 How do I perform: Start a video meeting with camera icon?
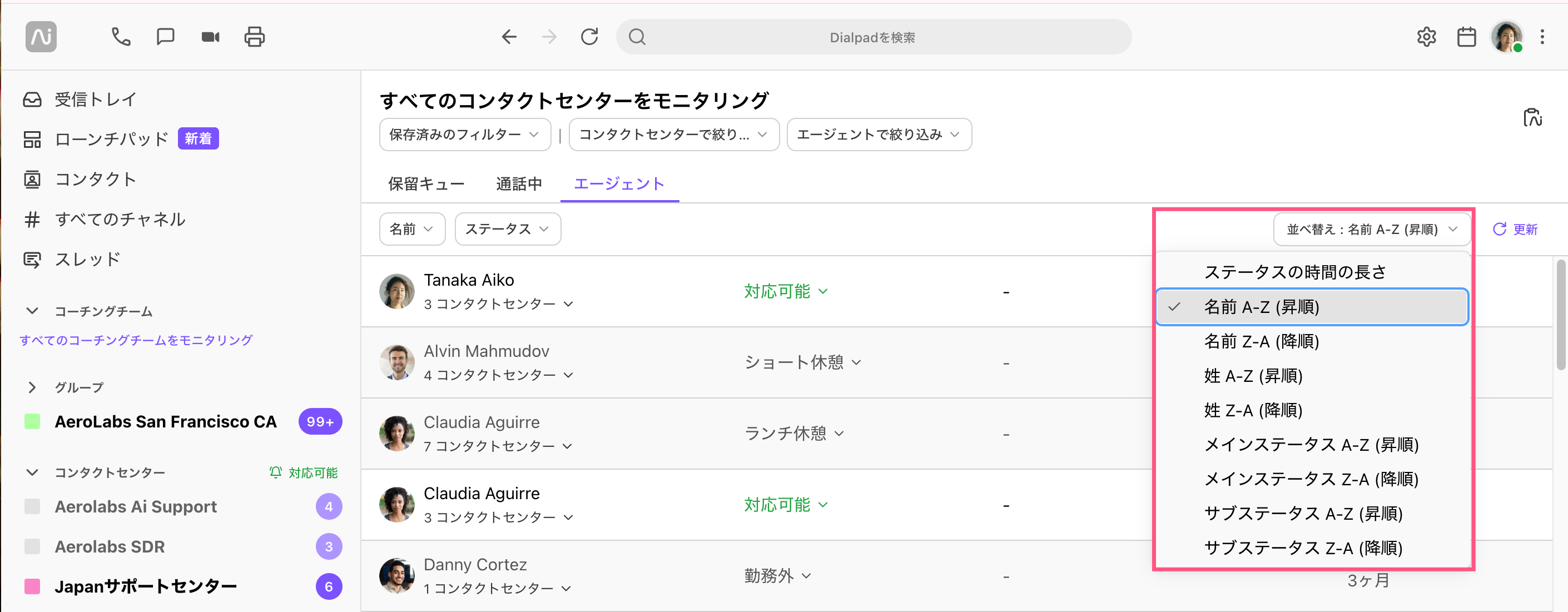(x=210, y=37)
